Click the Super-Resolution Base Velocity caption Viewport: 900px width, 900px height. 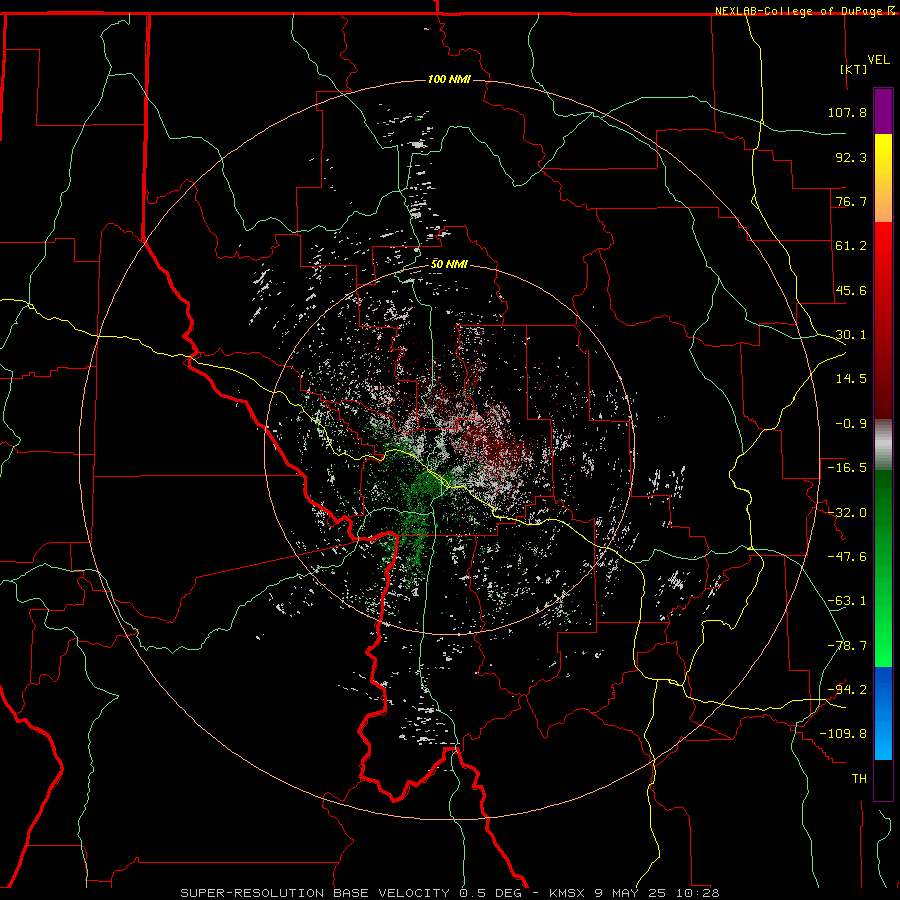point(450,893)
